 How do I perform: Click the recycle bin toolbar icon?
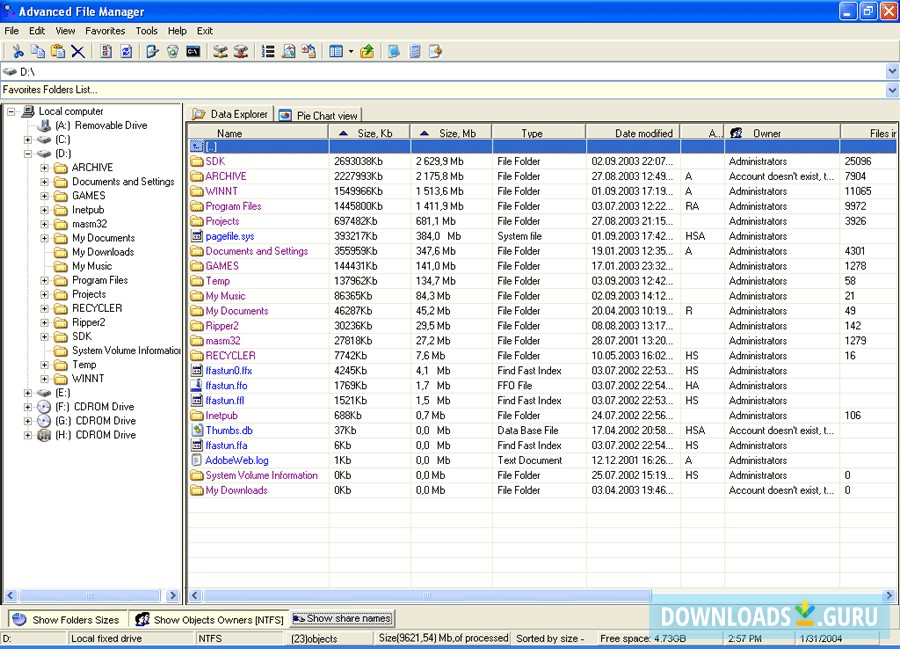(173, 51)
